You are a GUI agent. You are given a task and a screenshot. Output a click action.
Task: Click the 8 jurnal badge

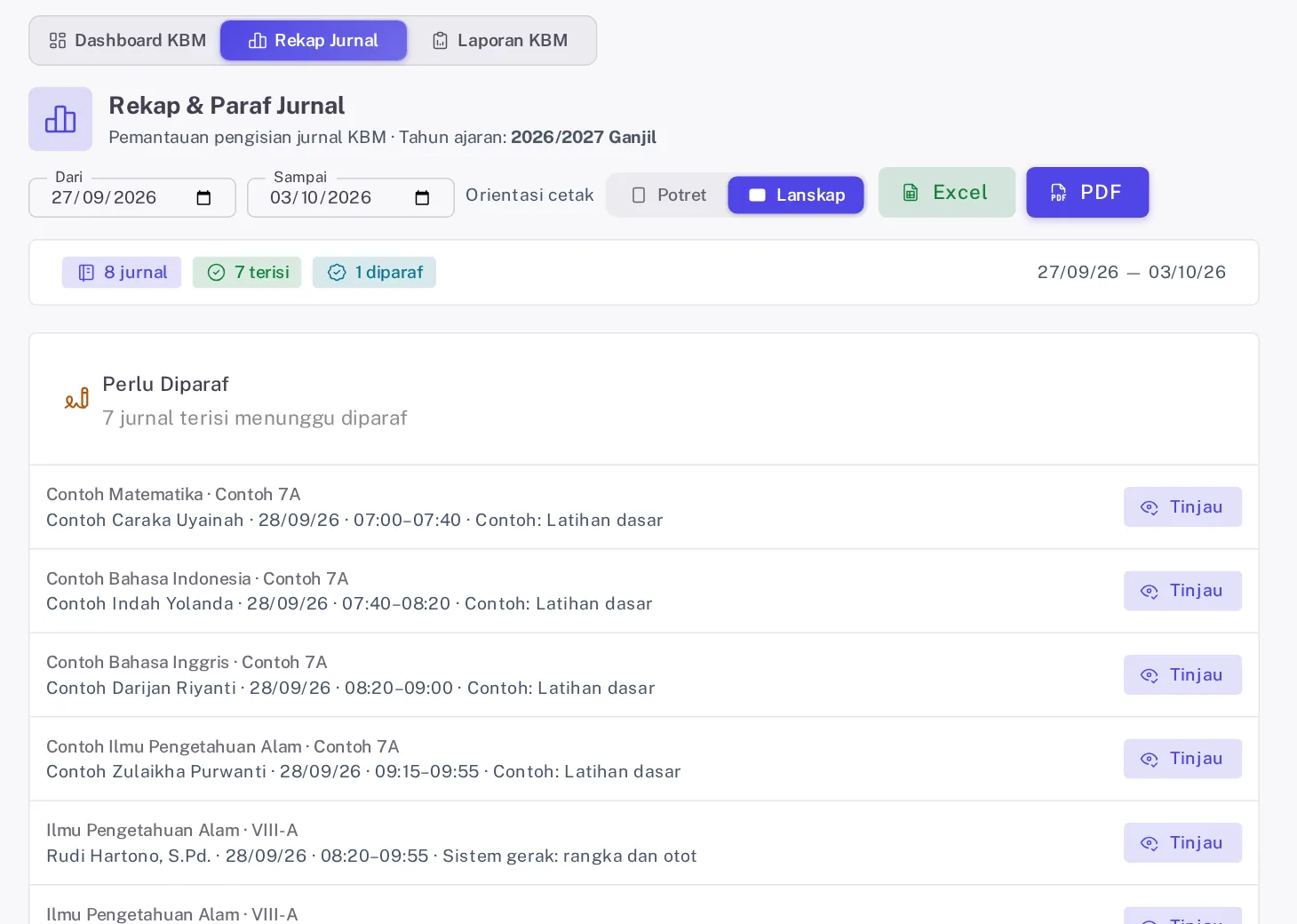(x=122, y=273)
